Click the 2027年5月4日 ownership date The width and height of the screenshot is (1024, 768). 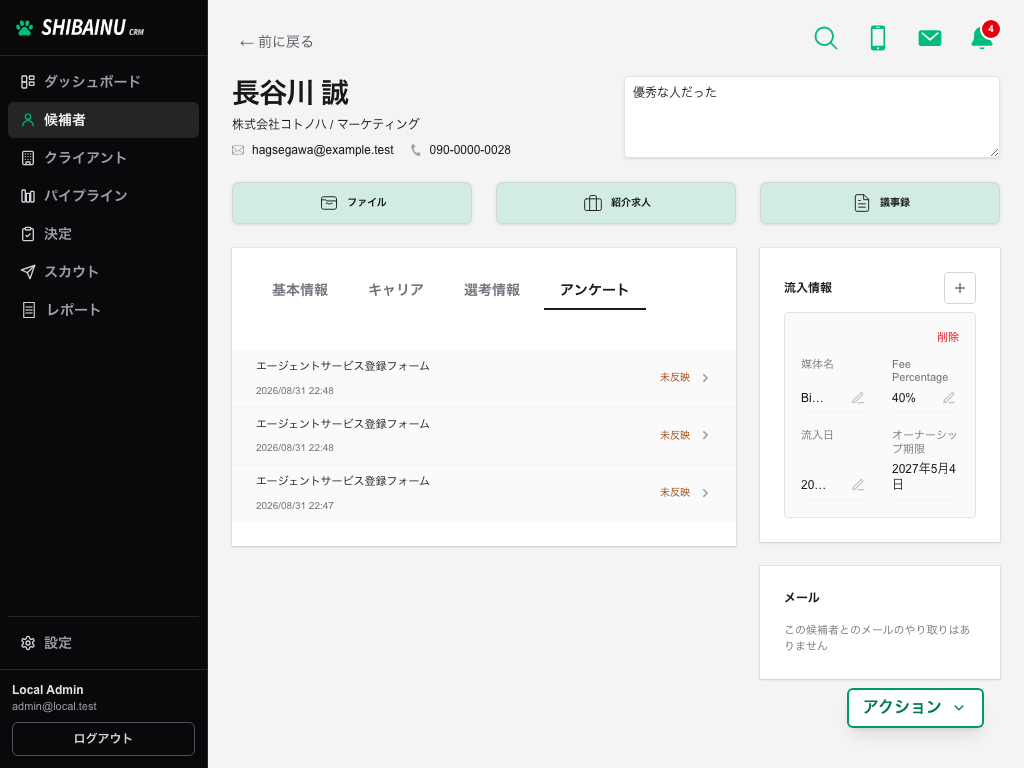[x=923, y=477]
